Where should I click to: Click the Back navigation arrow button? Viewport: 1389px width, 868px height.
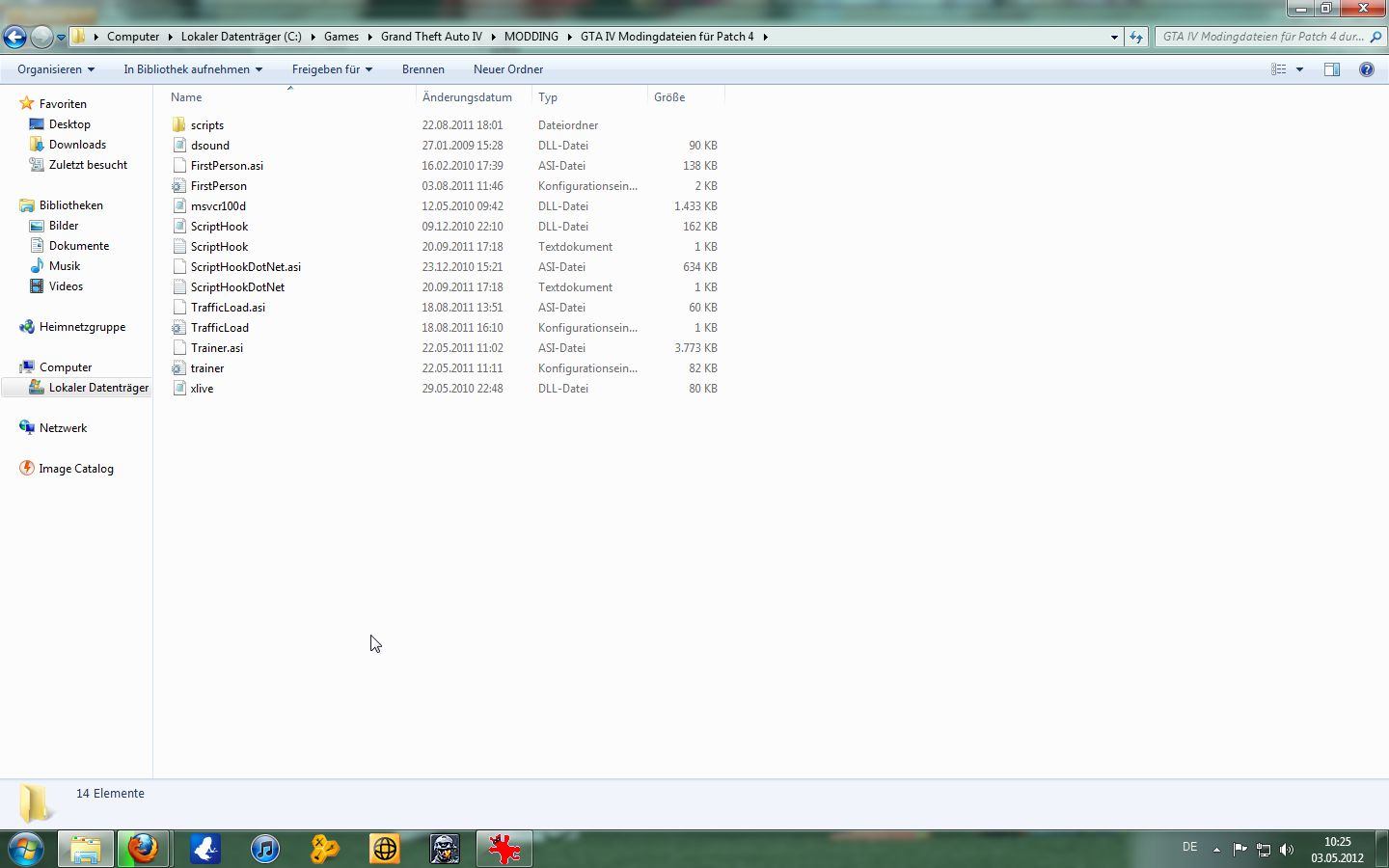tap(14, 37)
